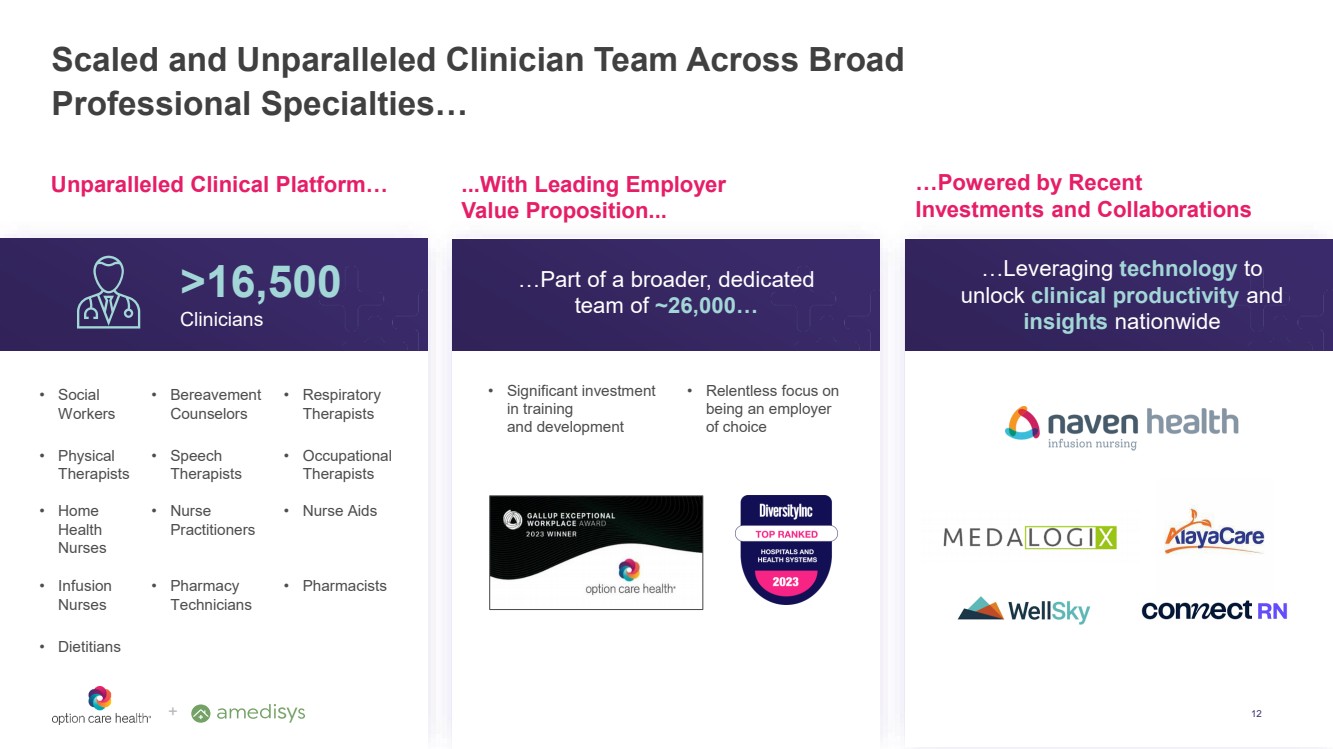Click the AlayaCare logo

(1214, 535)
